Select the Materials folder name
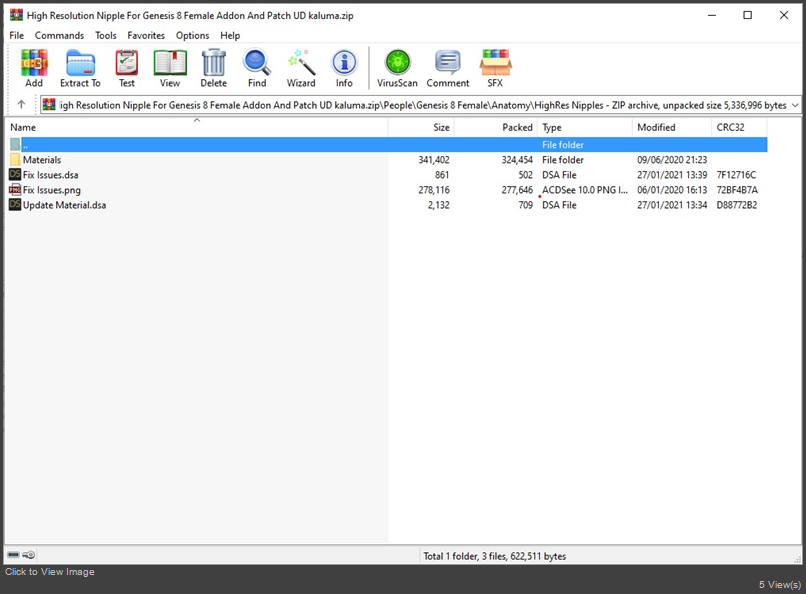Image resolution: width=806 pixels, height=594 pixels. (42, 160)
